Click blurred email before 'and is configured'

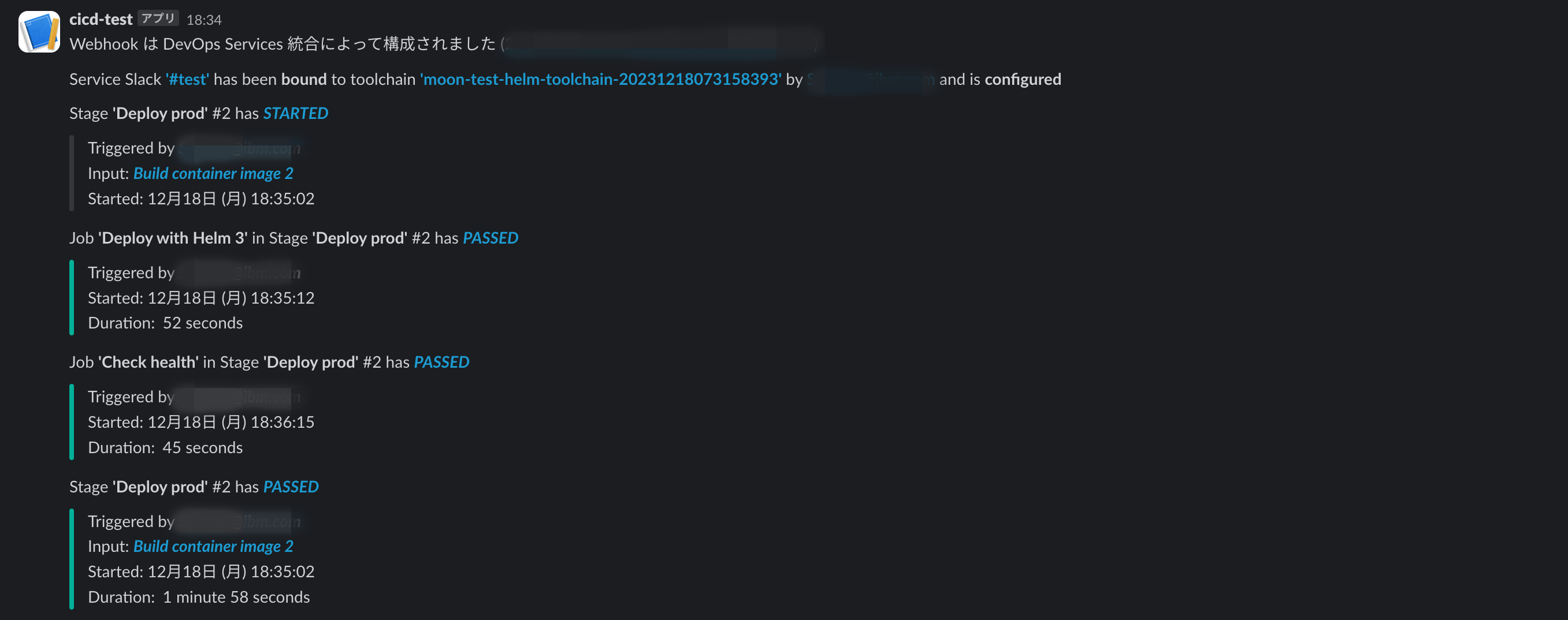[871, 79]
